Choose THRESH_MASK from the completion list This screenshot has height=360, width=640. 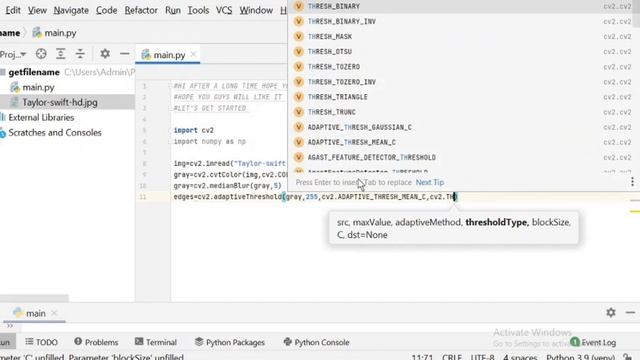click(461, 36)
